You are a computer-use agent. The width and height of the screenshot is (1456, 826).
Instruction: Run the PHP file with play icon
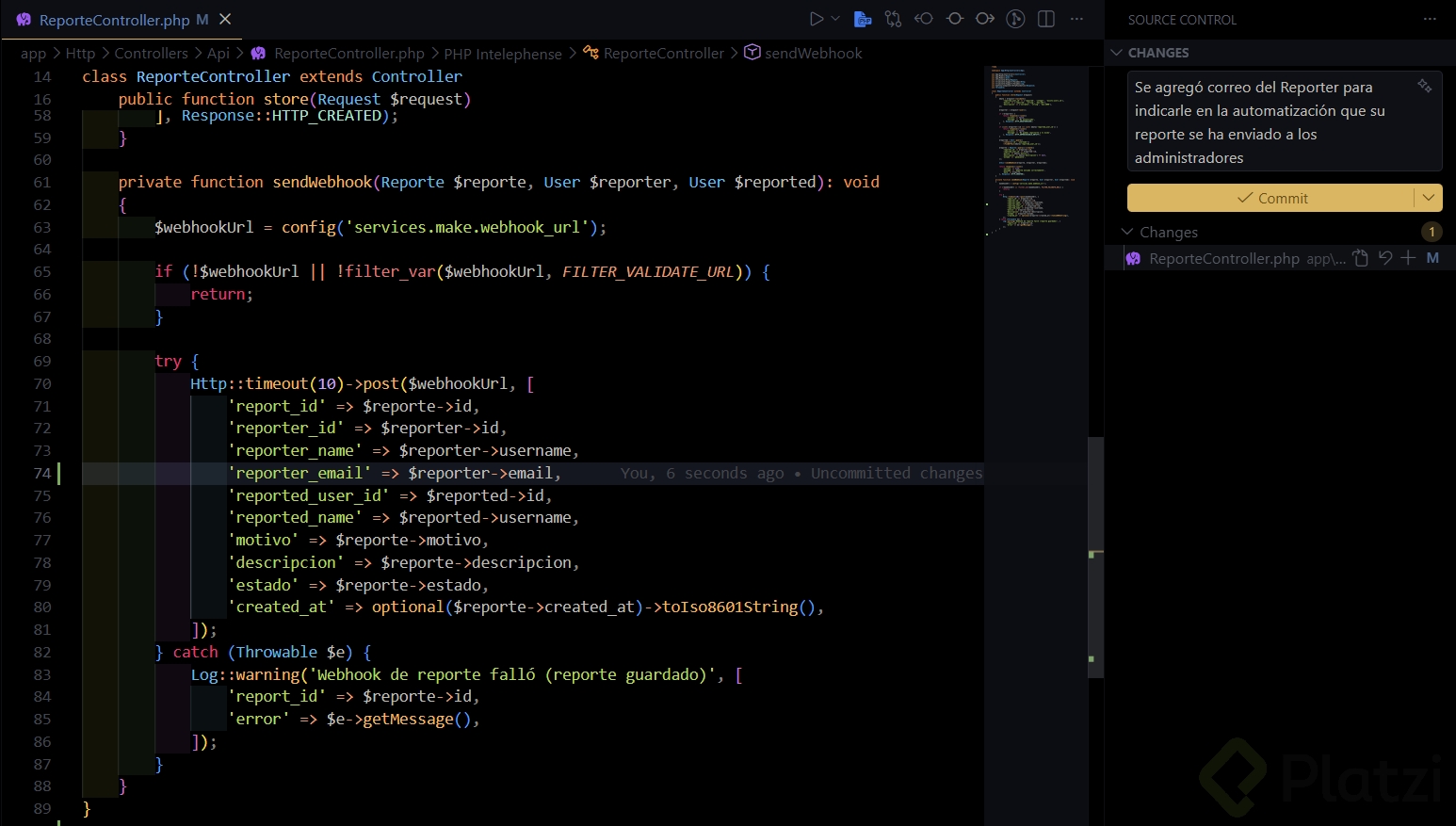pyautogui.click(x=817, y=19)
